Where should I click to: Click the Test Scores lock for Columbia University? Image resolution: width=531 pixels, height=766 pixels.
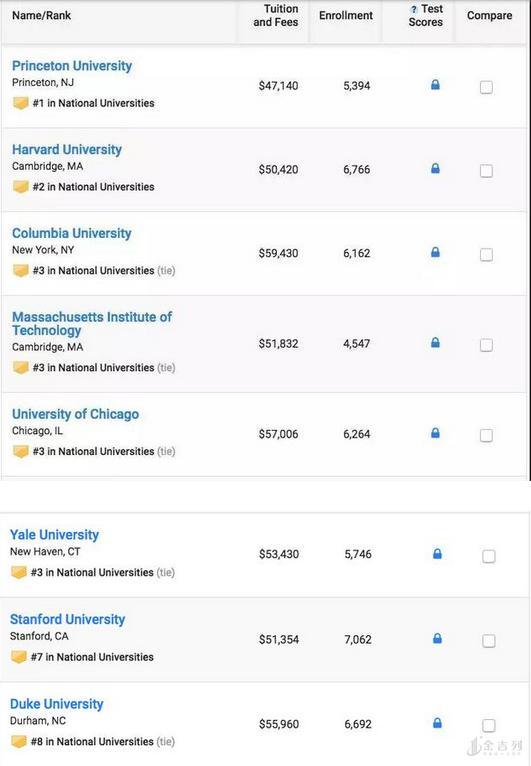click(x=435, y=252)
